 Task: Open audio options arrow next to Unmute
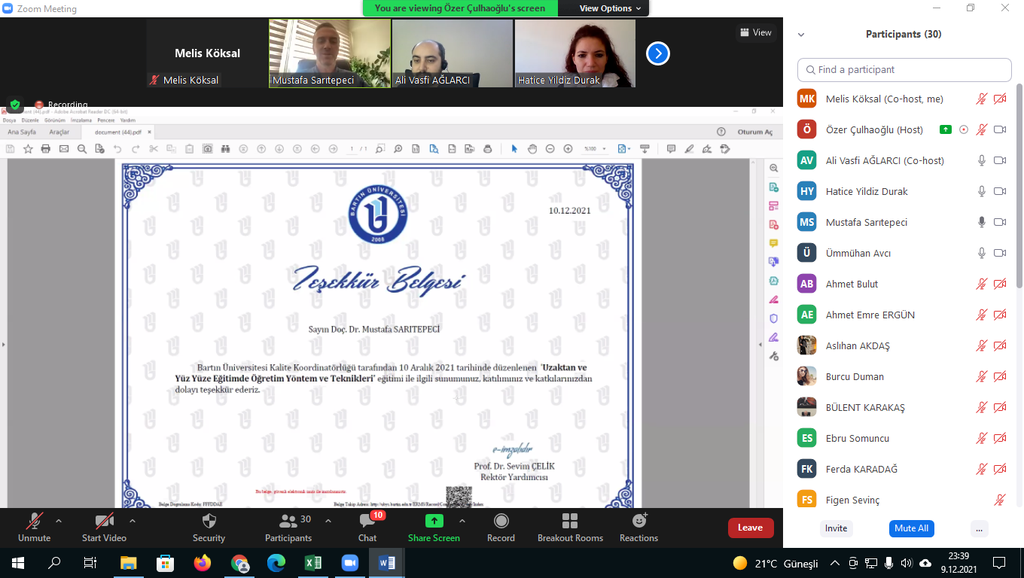pyautogui.click(x=59, y=521)
